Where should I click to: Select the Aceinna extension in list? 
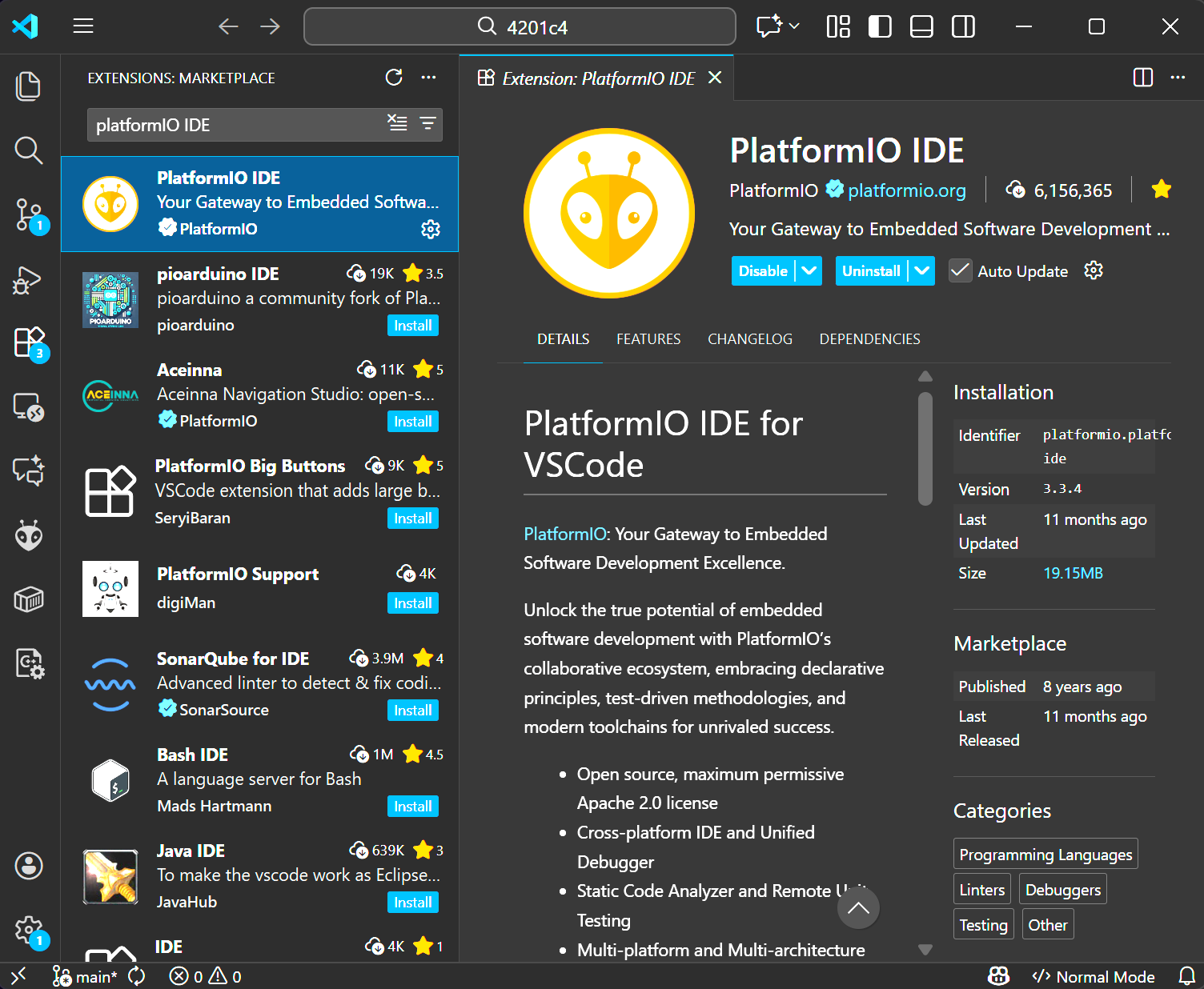[x=260, y=395]
